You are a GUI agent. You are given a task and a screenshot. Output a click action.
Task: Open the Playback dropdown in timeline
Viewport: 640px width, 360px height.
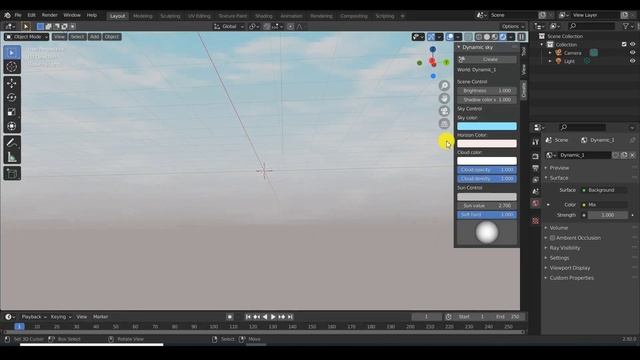[x=33, y=317]
